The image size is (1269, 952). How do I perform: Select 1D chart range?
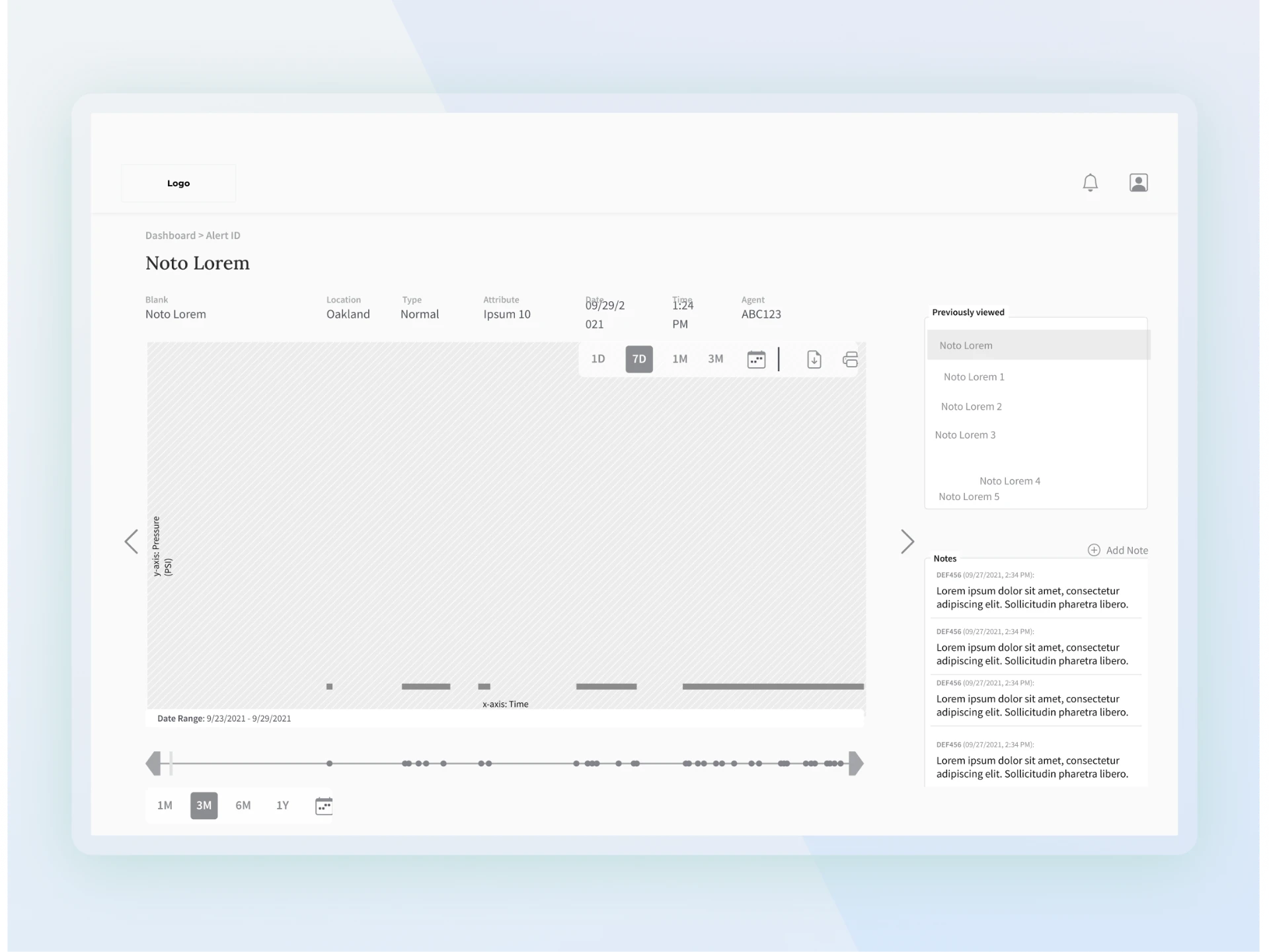click(598, 359)
